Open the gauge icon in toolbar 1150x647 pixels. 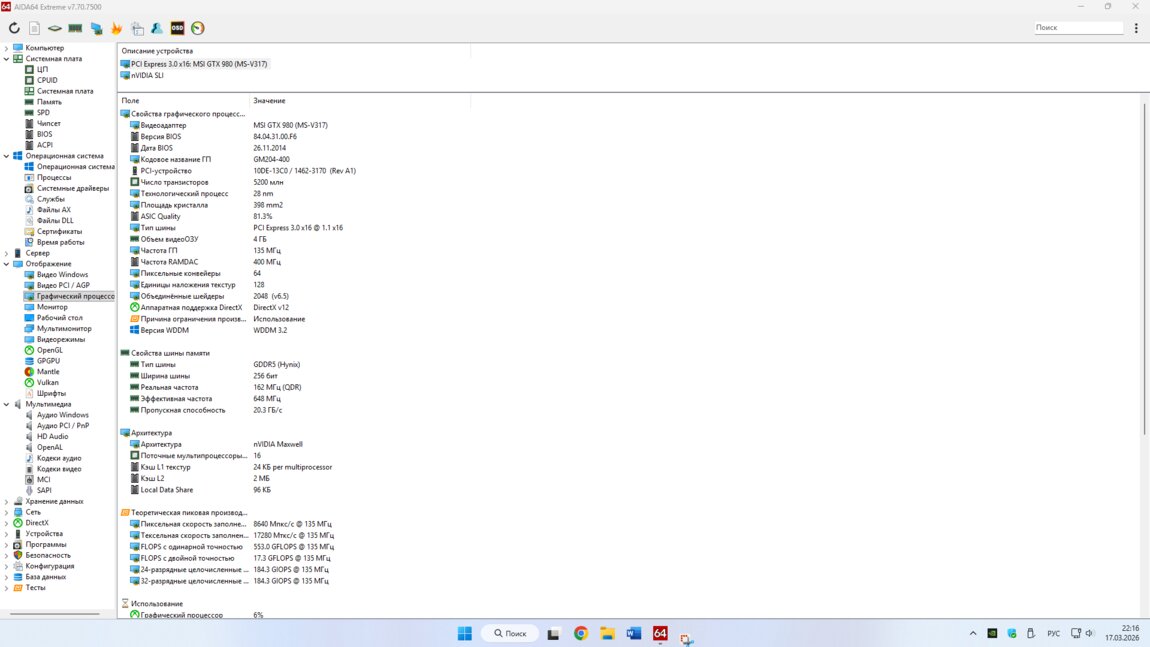click(x=198, y=28)
